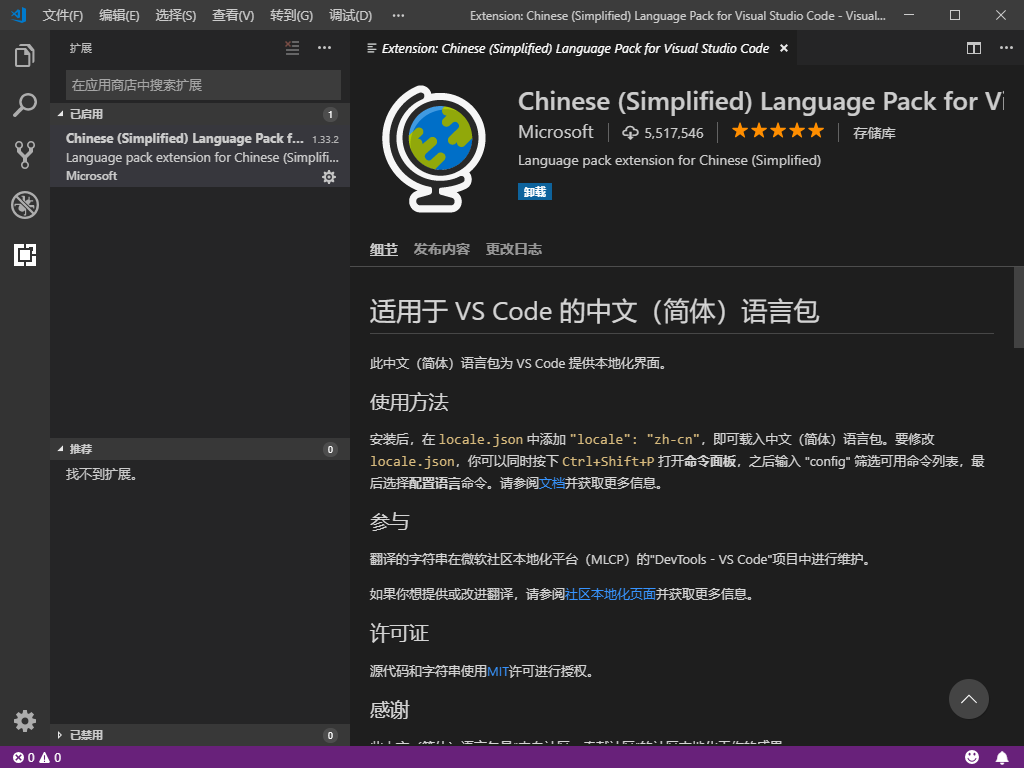
Task: Open extensions panel more actions menu
Action: tap(324, 47)
